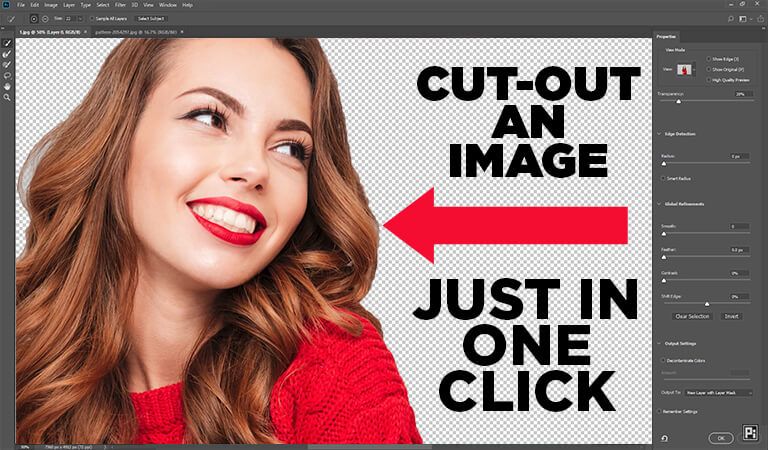Open the Window menu
This screenshot has height=450, width=768.
(168, 5)
